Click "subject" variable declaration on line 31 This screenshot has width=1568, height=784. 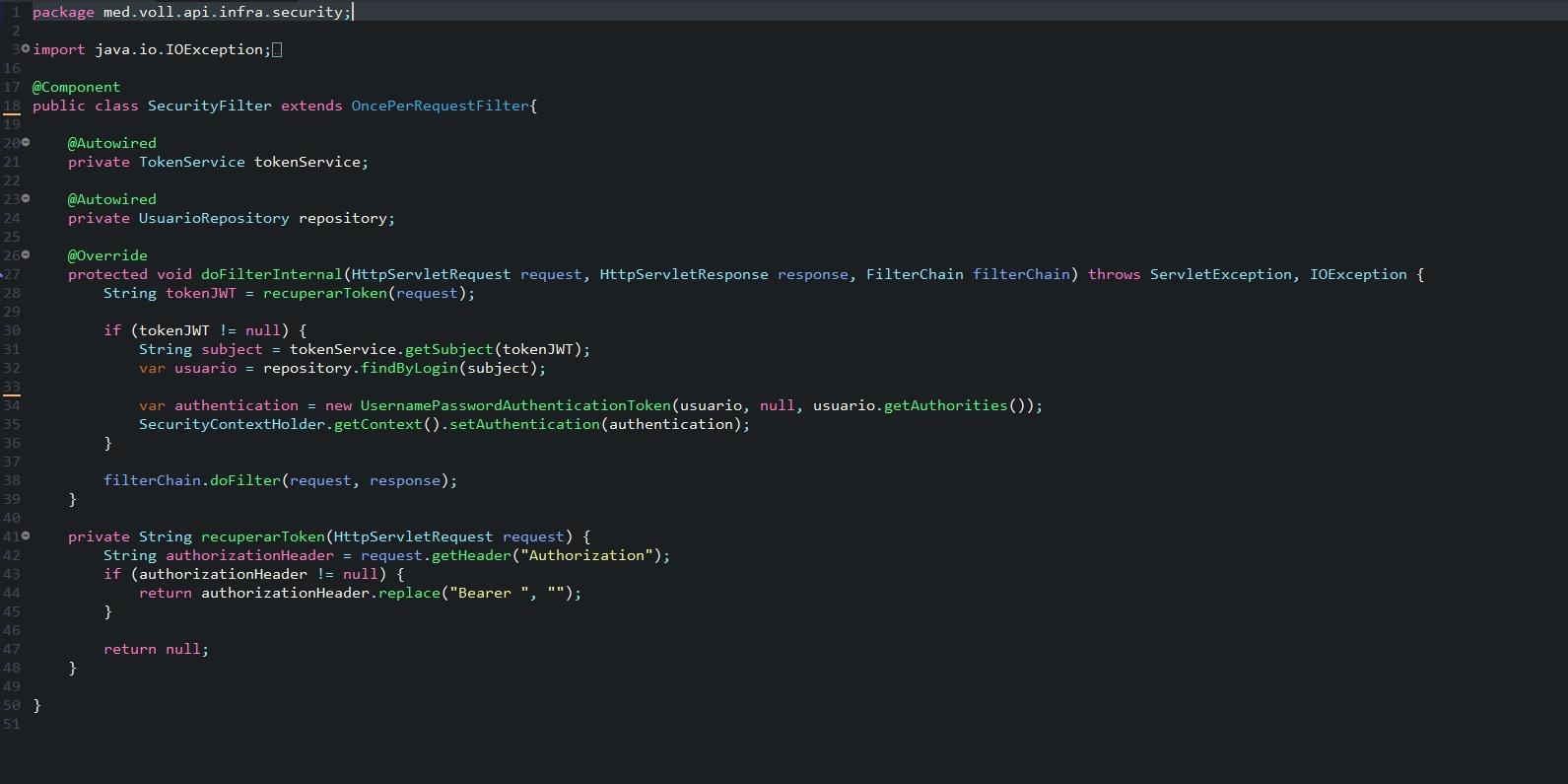(233, 349)
